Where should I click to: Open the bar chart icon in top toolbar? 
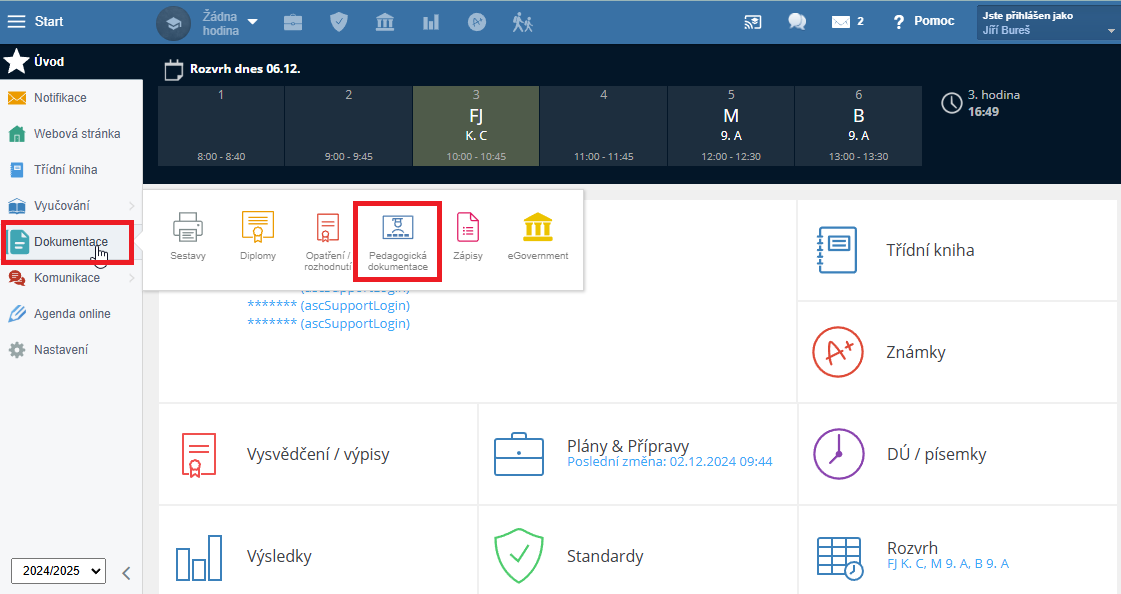point(431,21)
